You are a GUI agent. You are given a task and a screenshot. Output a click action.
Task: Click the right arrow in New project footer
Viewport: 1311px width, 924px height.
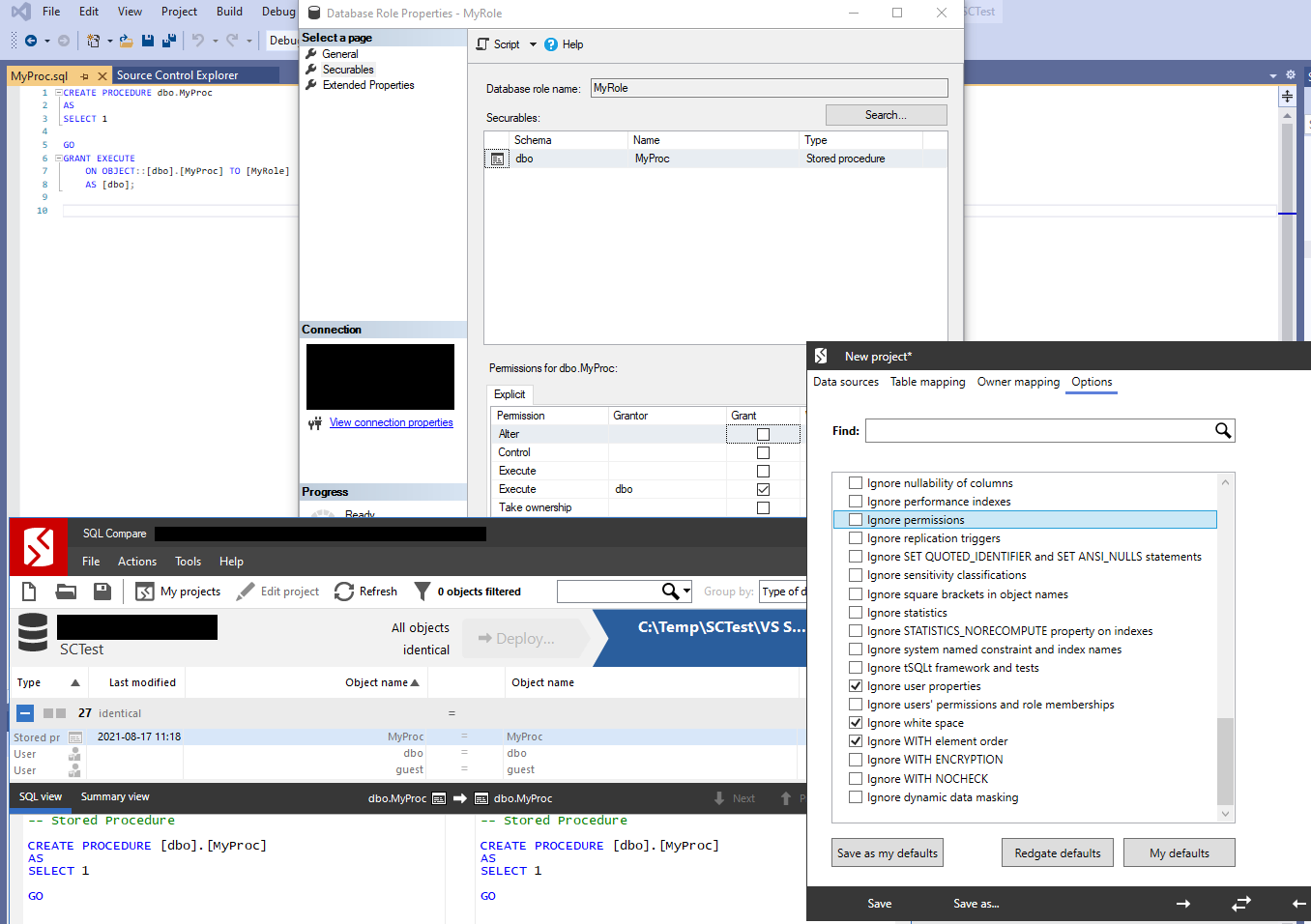click(1182, 904)
